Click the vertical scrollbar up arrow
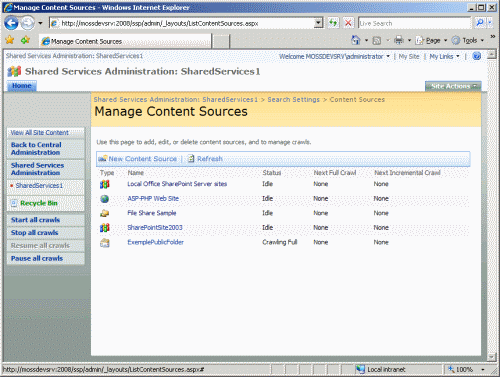The height and width of the screenshot is (377, 500). tap(492, 55)
